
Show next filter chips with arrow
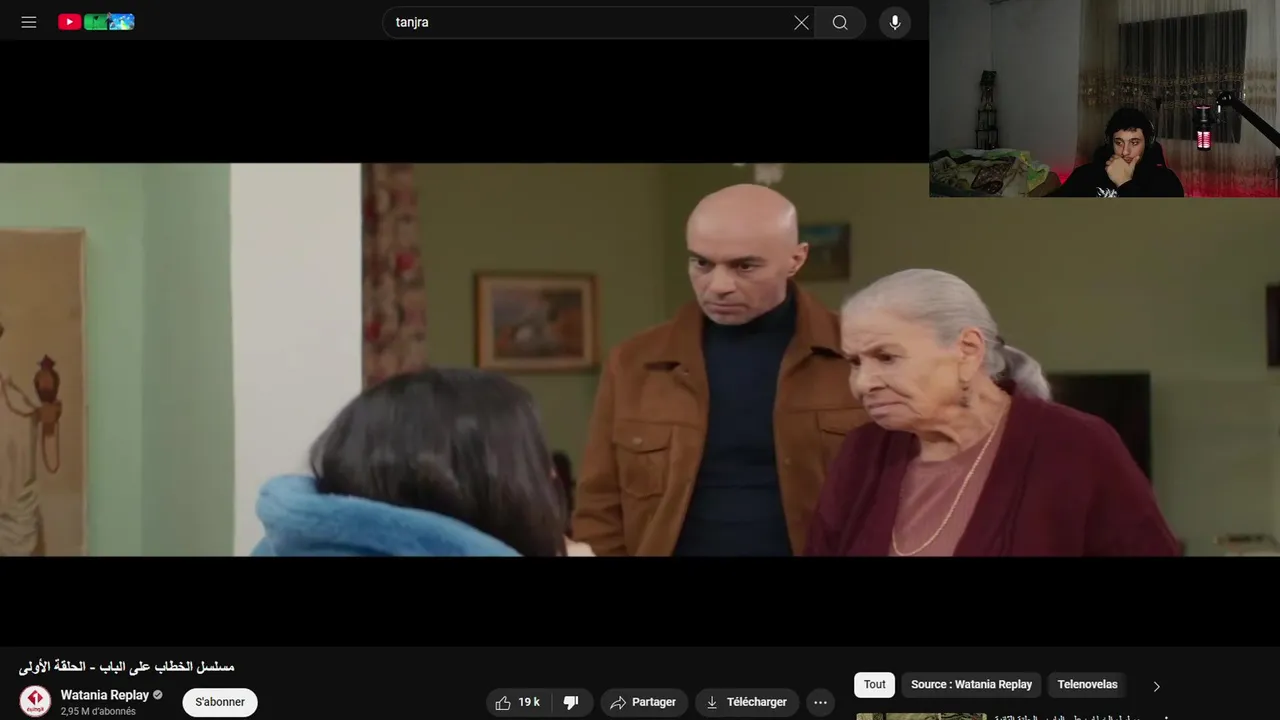point(1157,686)
